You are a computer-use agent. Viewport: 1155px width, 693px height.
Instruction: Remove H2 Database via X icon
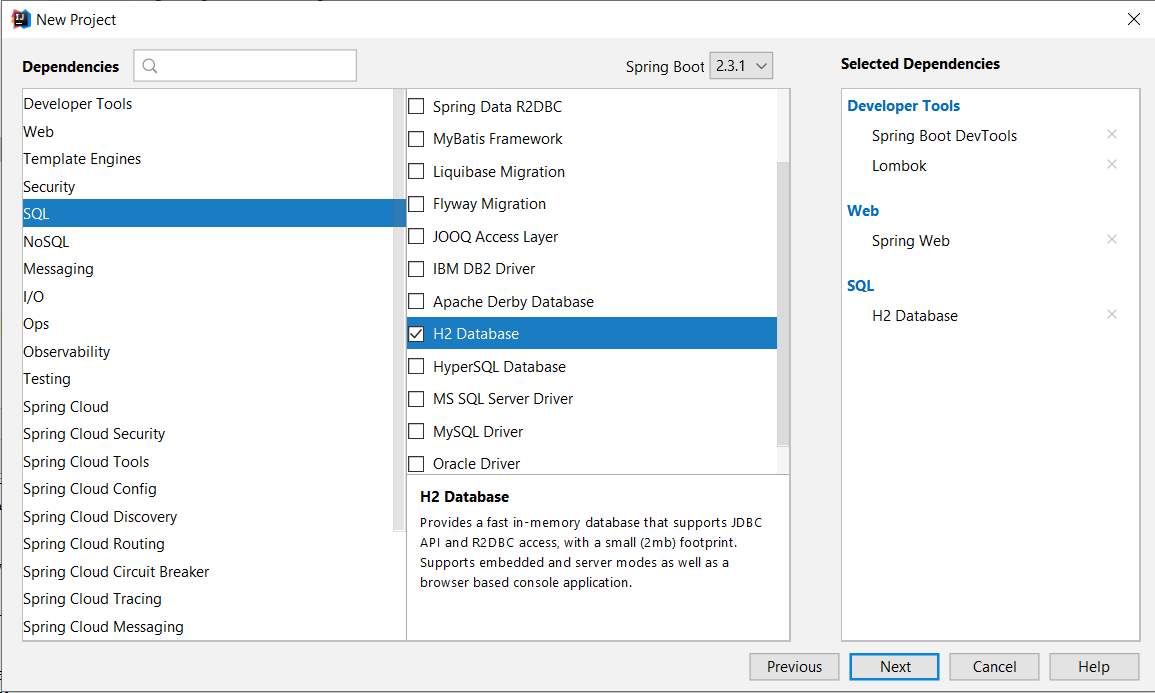[1111, 315]
